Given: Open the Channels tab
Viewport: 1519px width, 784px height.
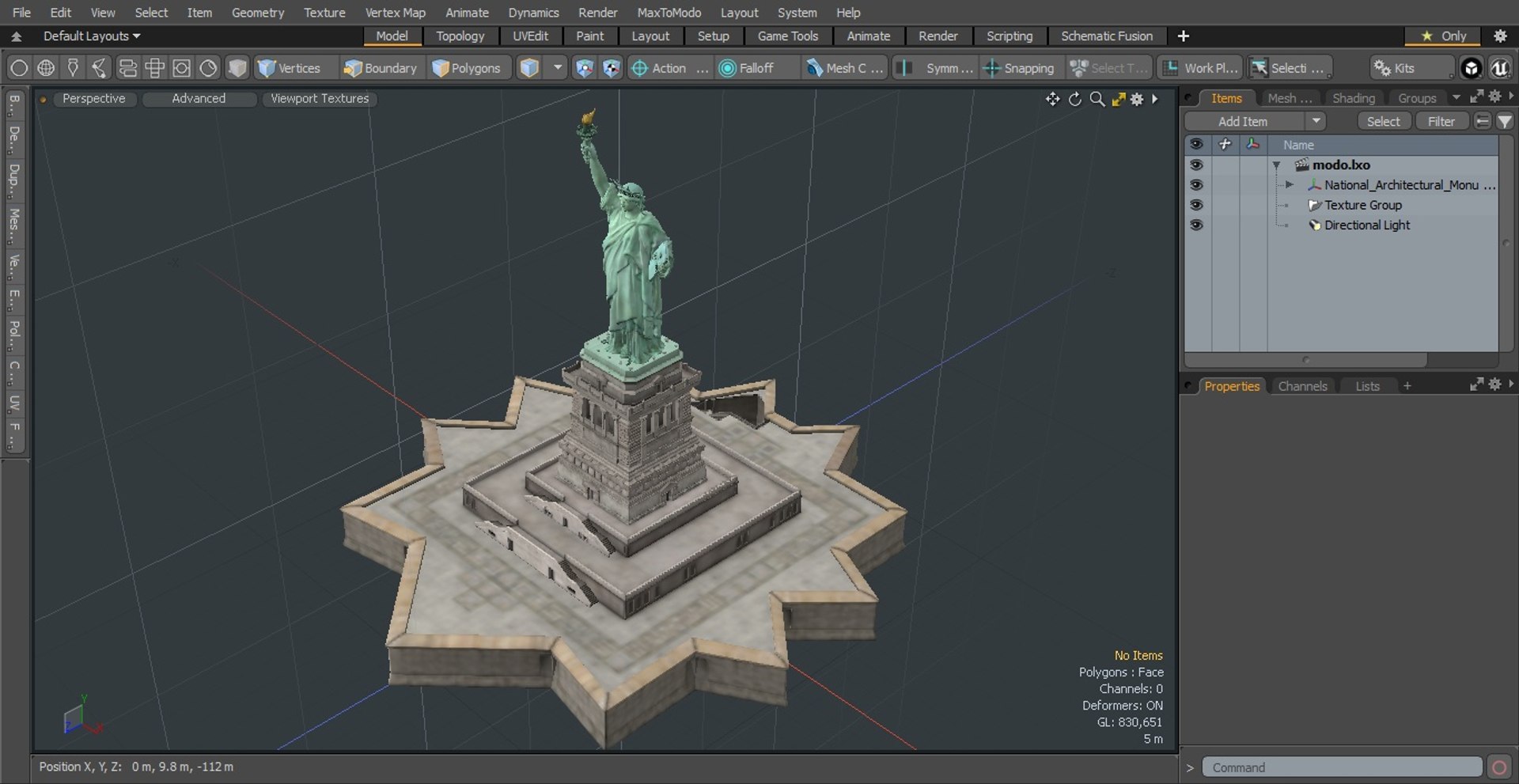Looking at the screenshot, I should pos(1302,386).
